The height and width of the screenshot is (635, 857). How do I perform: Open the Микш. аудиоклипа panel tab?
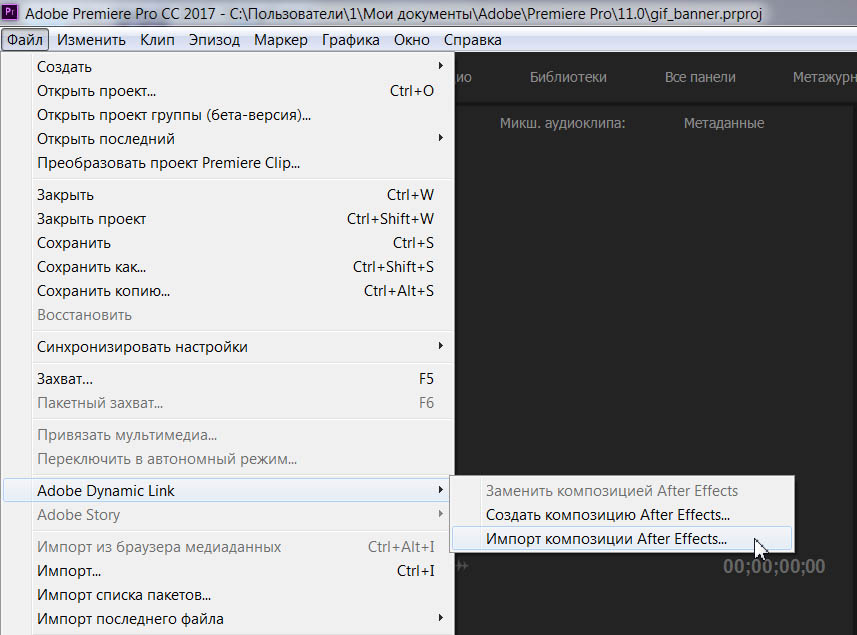click(x=562, y=123)
